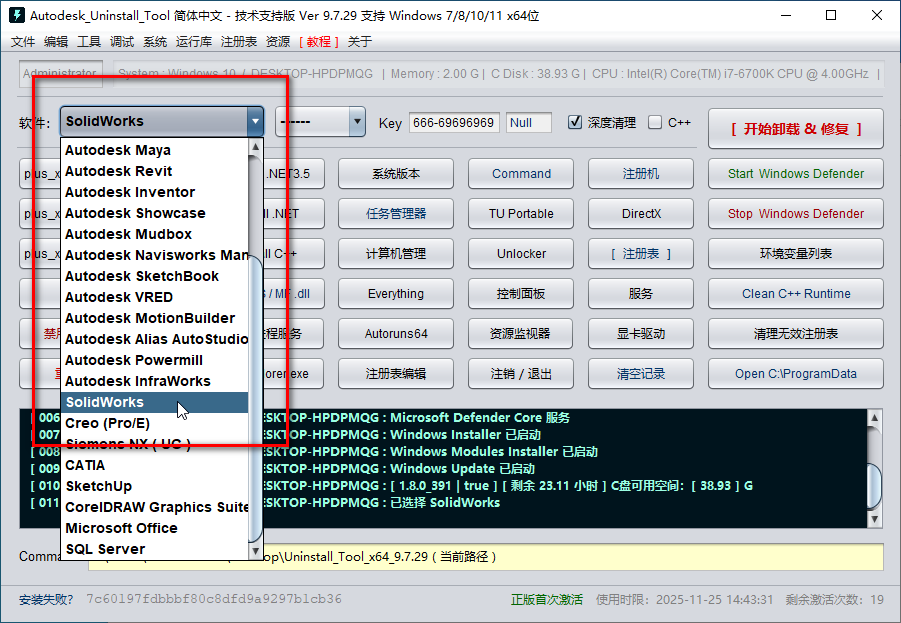Click dropdown list scroll-down arrow
901x623 pixels.
coord(255,551)
